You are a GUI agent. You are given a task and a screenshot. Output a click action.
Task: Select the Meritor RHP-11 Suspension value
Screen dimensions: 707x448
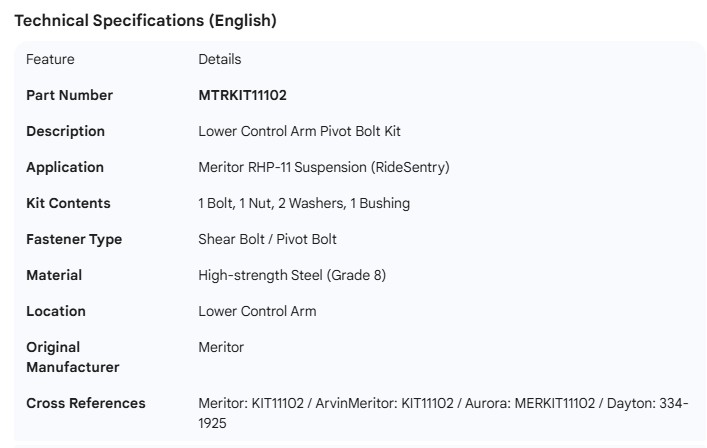click(323, 167)
